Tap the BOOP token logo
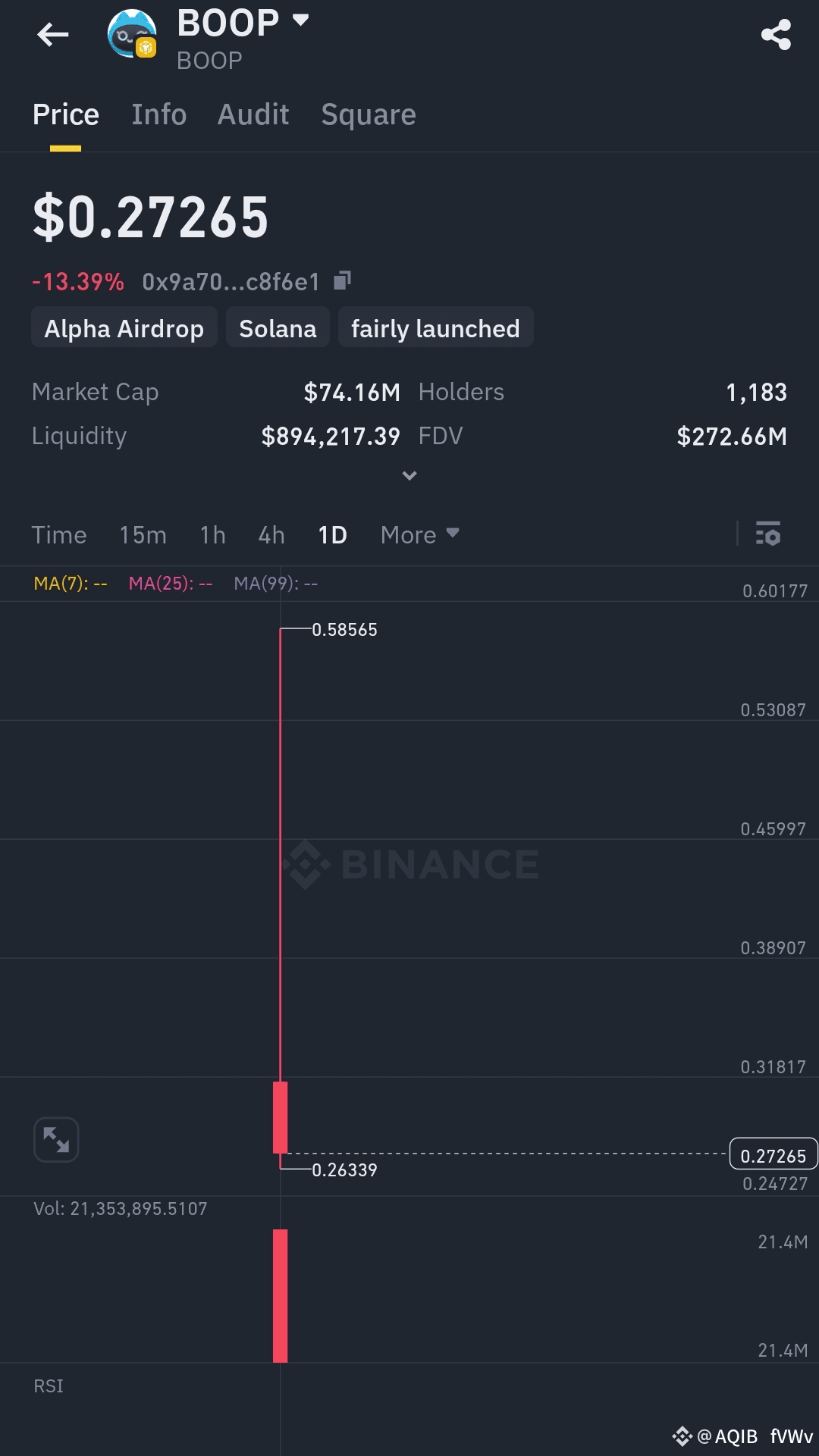 [132, 34]
